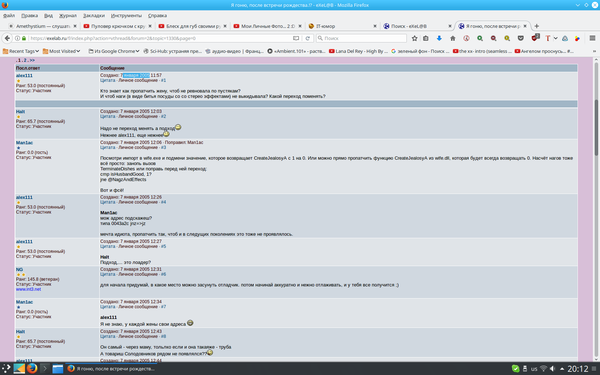Click the green padlock security icon
The image size is (600, 375).
pyautogui.click(x=24, y=38)
